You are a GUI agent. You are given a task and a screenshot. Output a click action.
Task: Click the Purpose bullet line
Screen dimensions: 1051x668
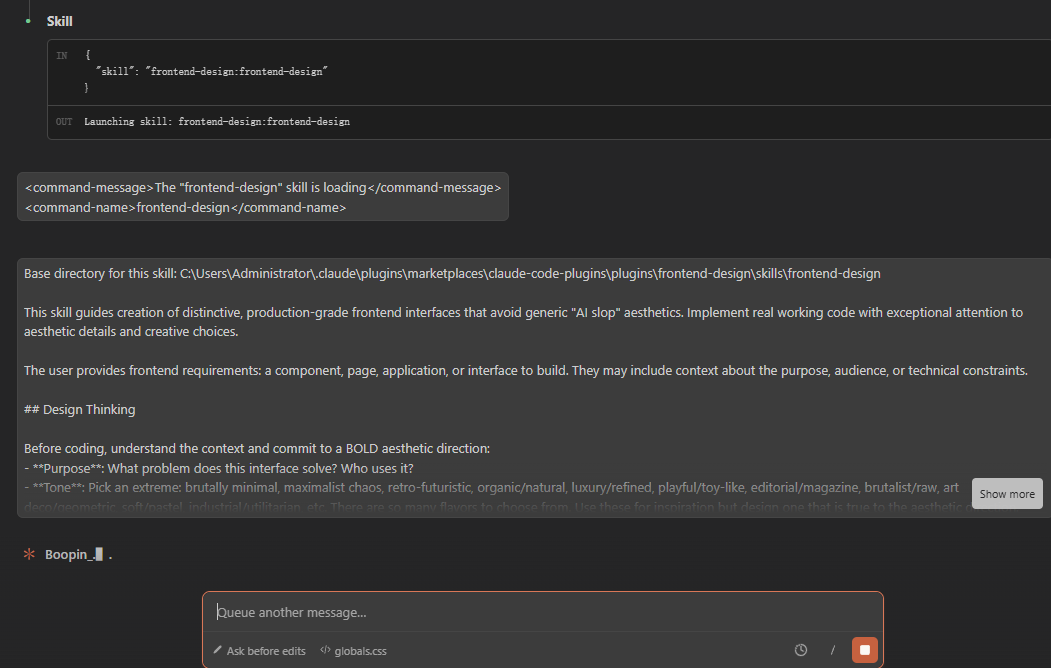219,469
